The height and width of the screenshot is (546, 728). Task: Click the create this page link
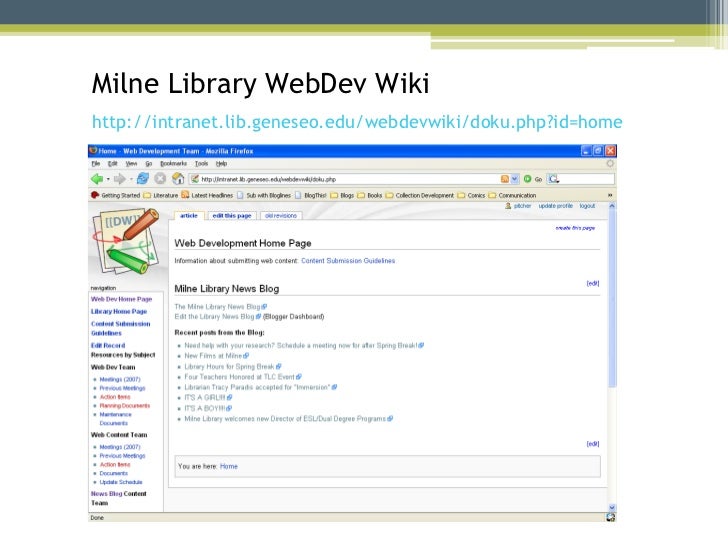click(x=575, y=228)
